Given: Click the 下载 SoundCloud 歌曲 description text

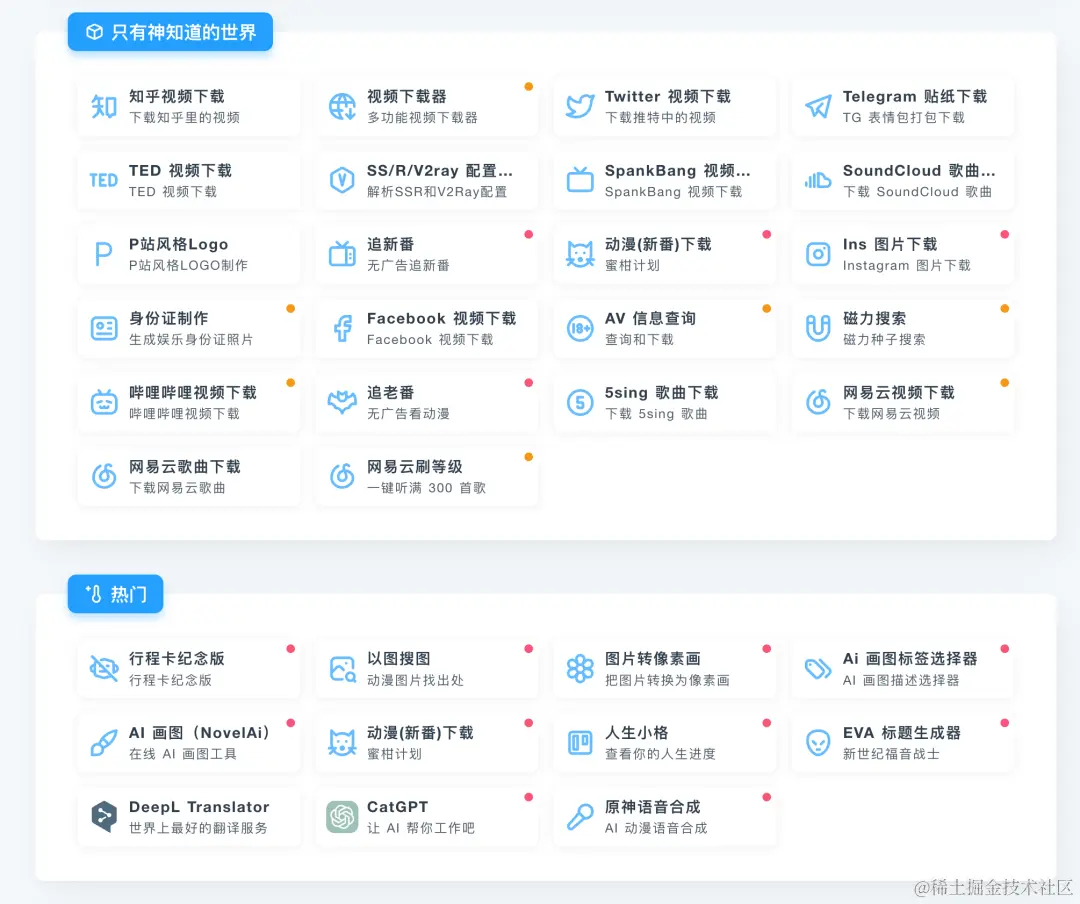Looking at the screenshot, I should [x=917, y=192].
